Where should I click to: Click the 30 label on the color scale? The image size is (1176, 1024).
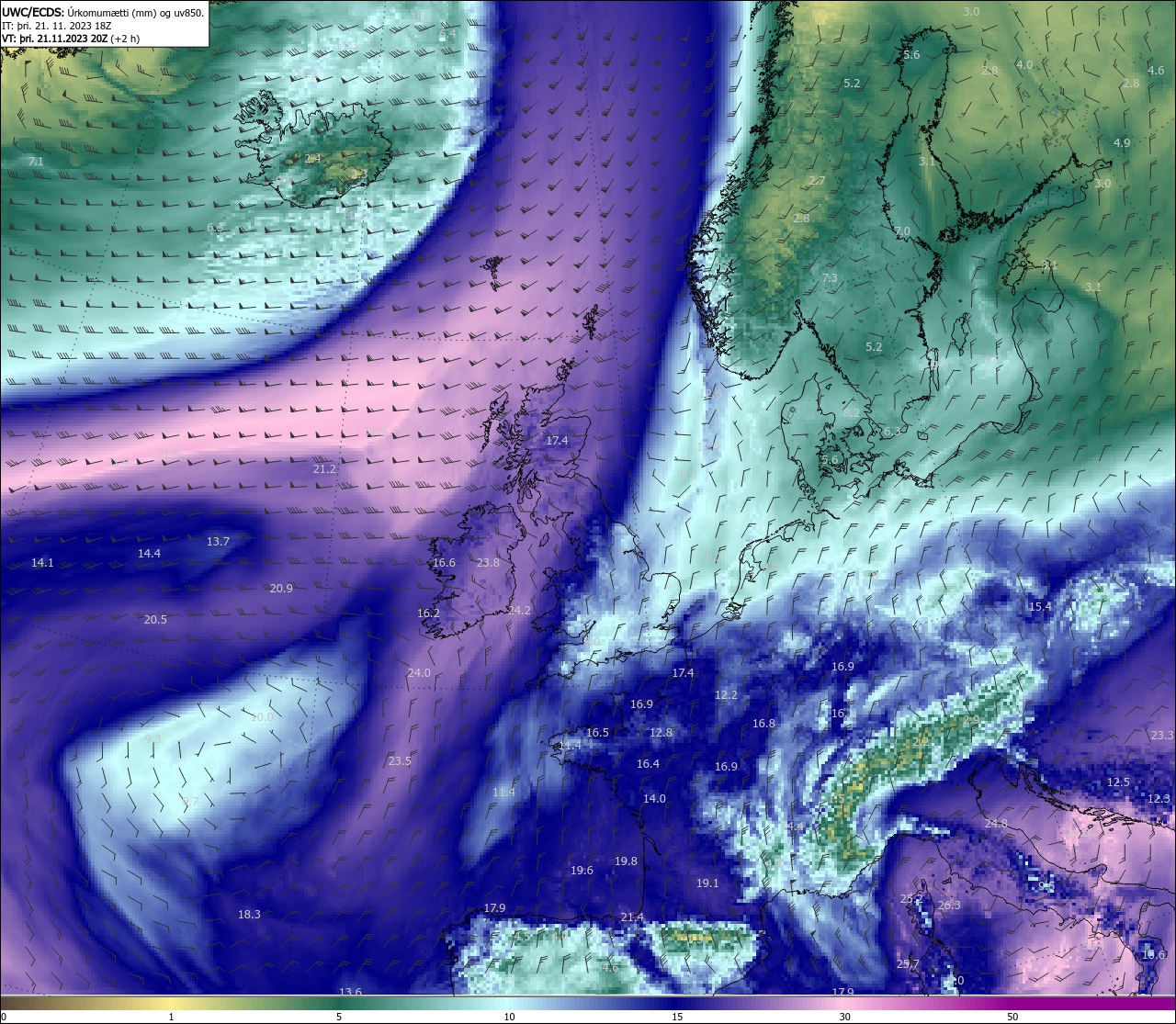pos(844,1017)
